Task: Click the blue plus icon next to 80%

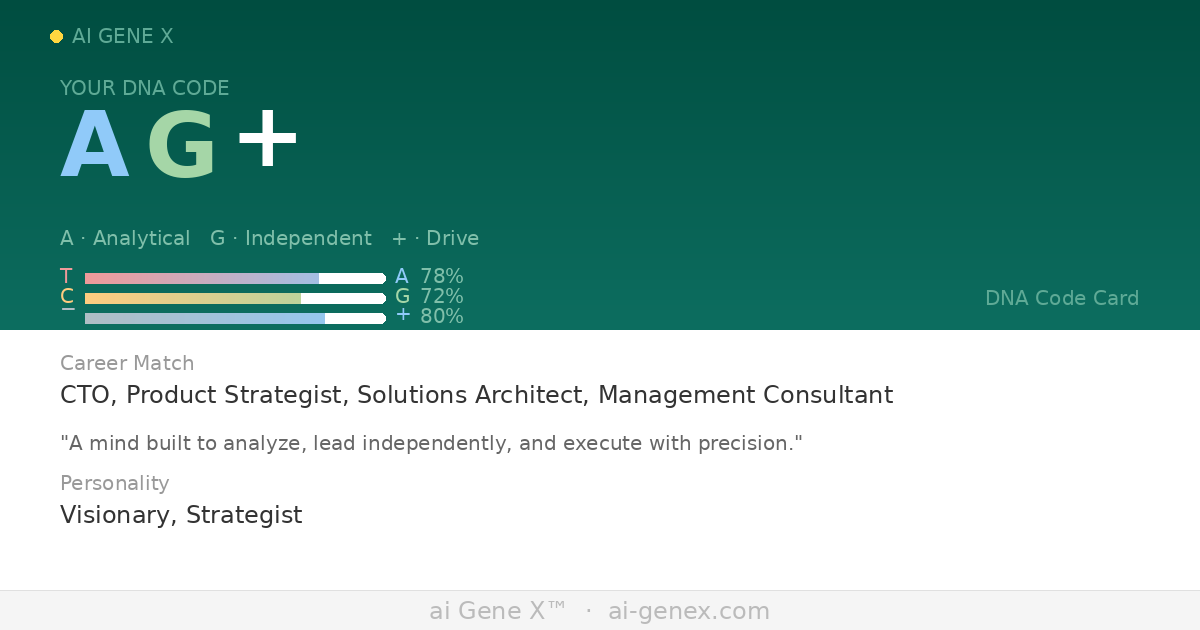Action: (x=403, y=315)
